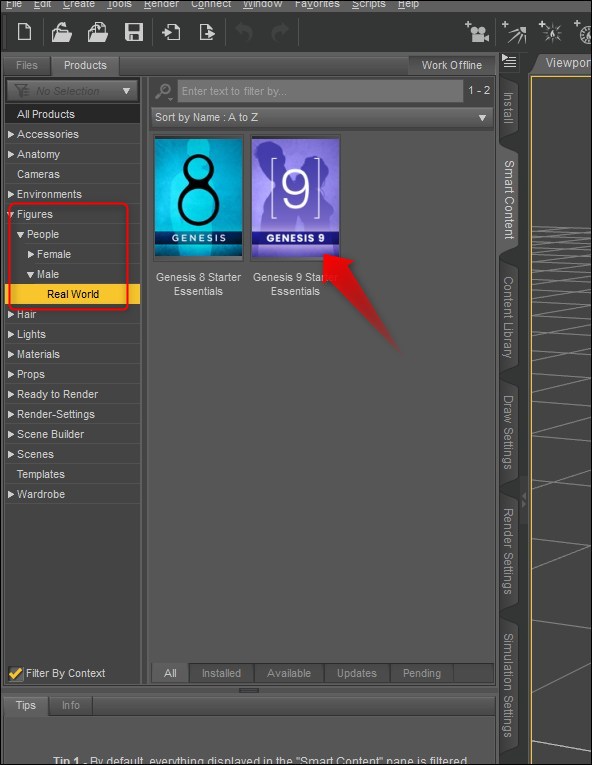Expand the Hair category
Screen dimensions: 592x765
pyautogui.click(x=11, y=315)
